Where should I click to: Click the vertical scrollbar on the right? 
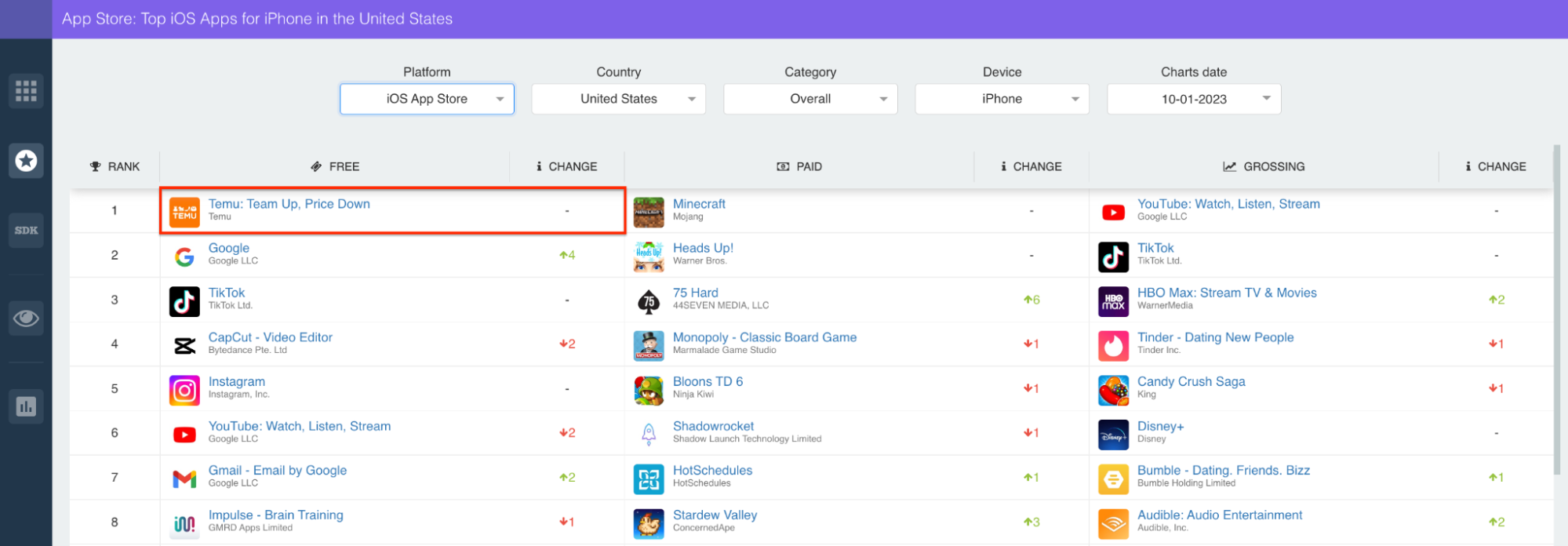pos(1557,310)
